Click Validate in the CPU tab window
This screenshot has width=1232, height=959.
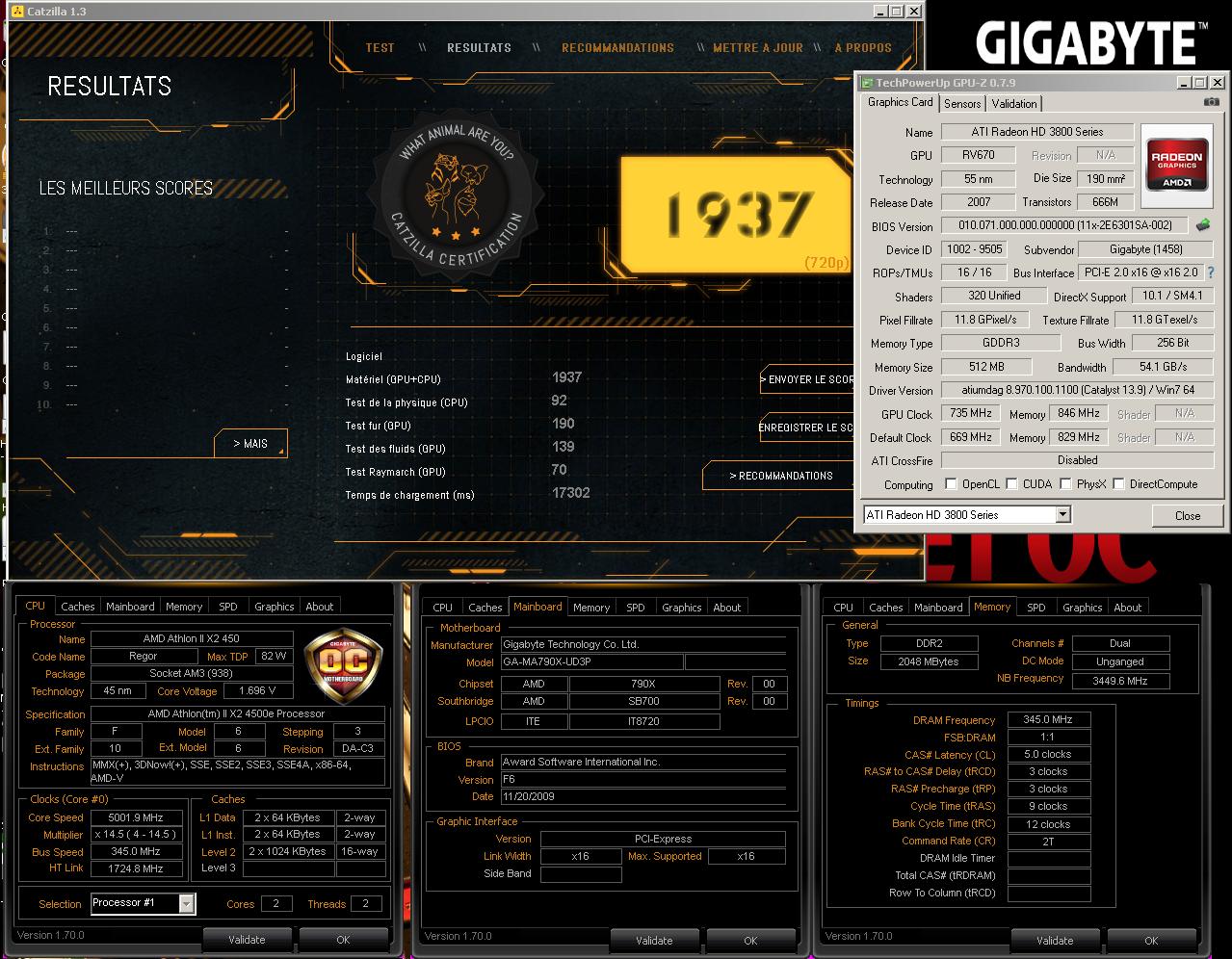click(x=248, y=940)
